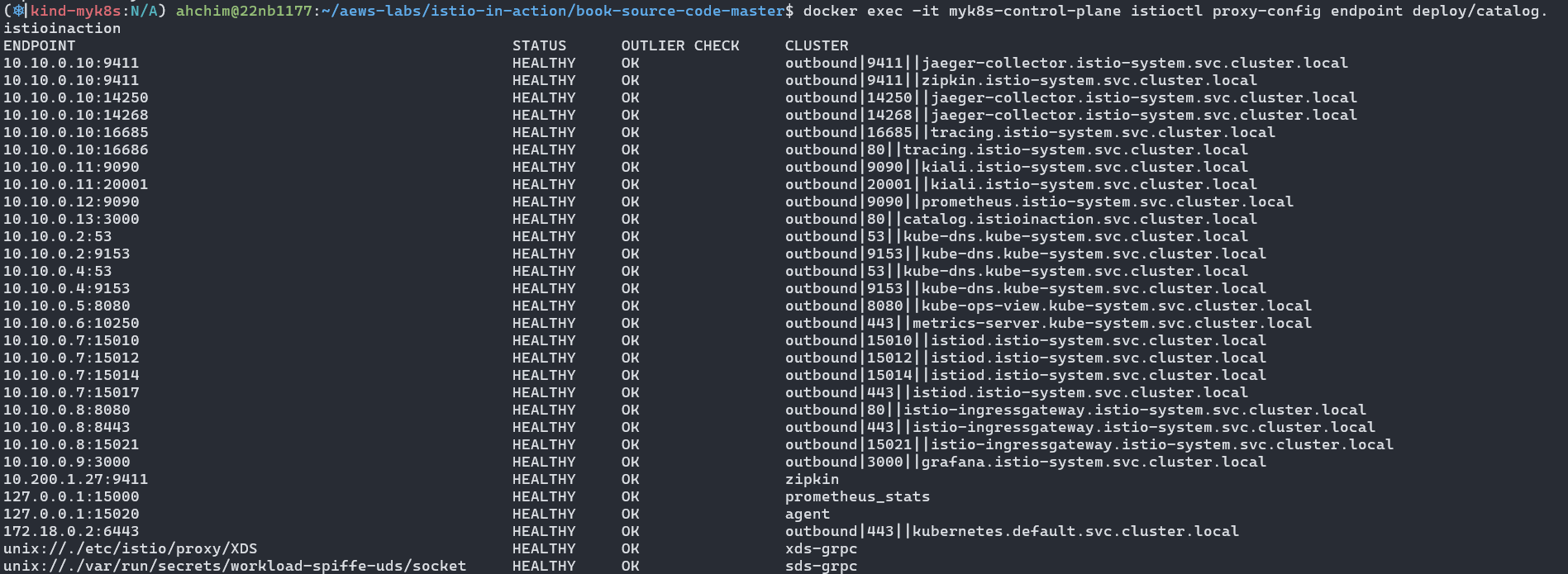Click the ENDPOINT column header

(40, 45)
